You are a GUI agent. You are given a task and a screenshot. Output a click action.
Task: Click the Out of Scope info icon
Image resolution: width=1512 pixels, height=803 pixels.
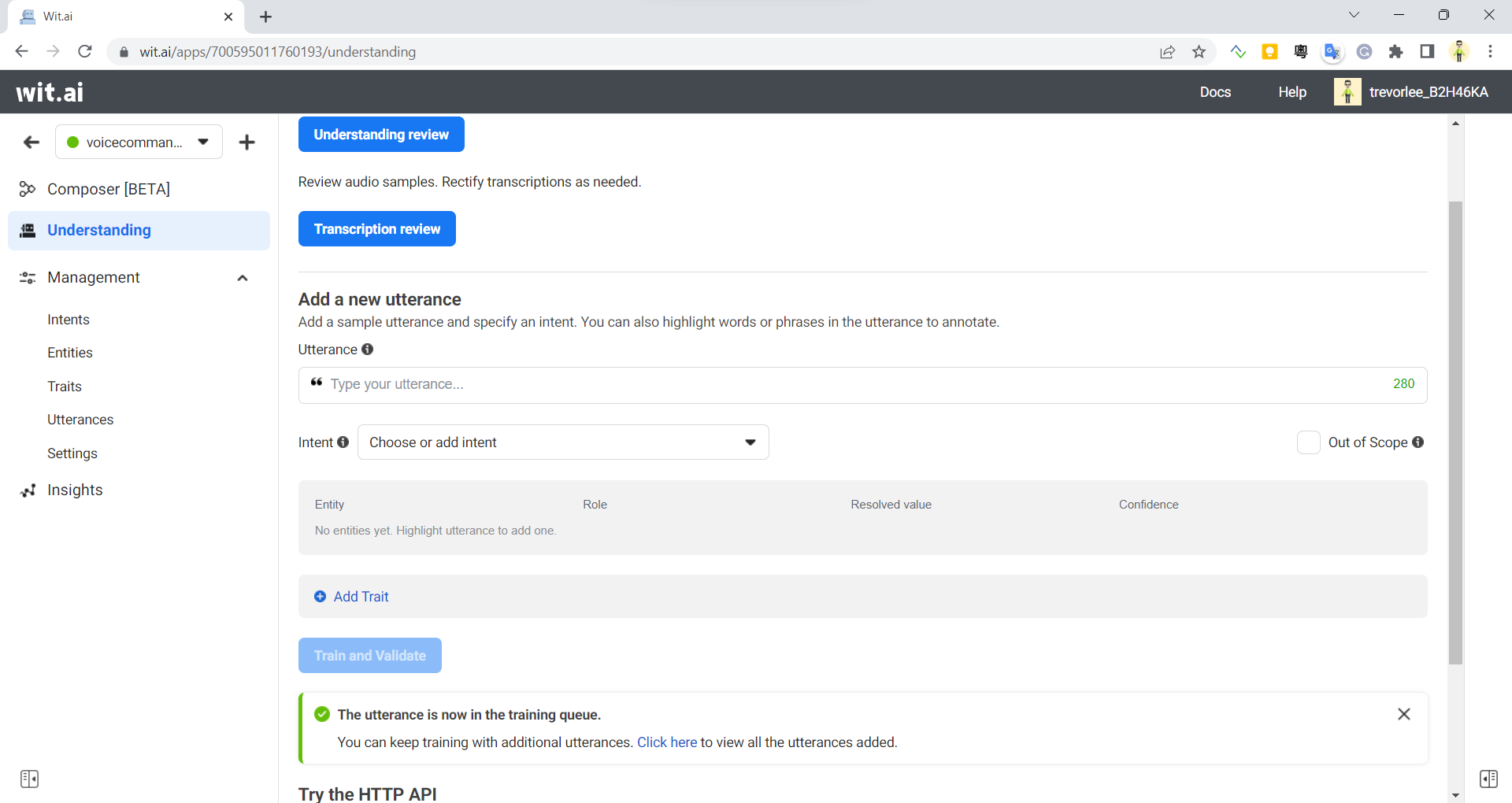point(1418,442)
